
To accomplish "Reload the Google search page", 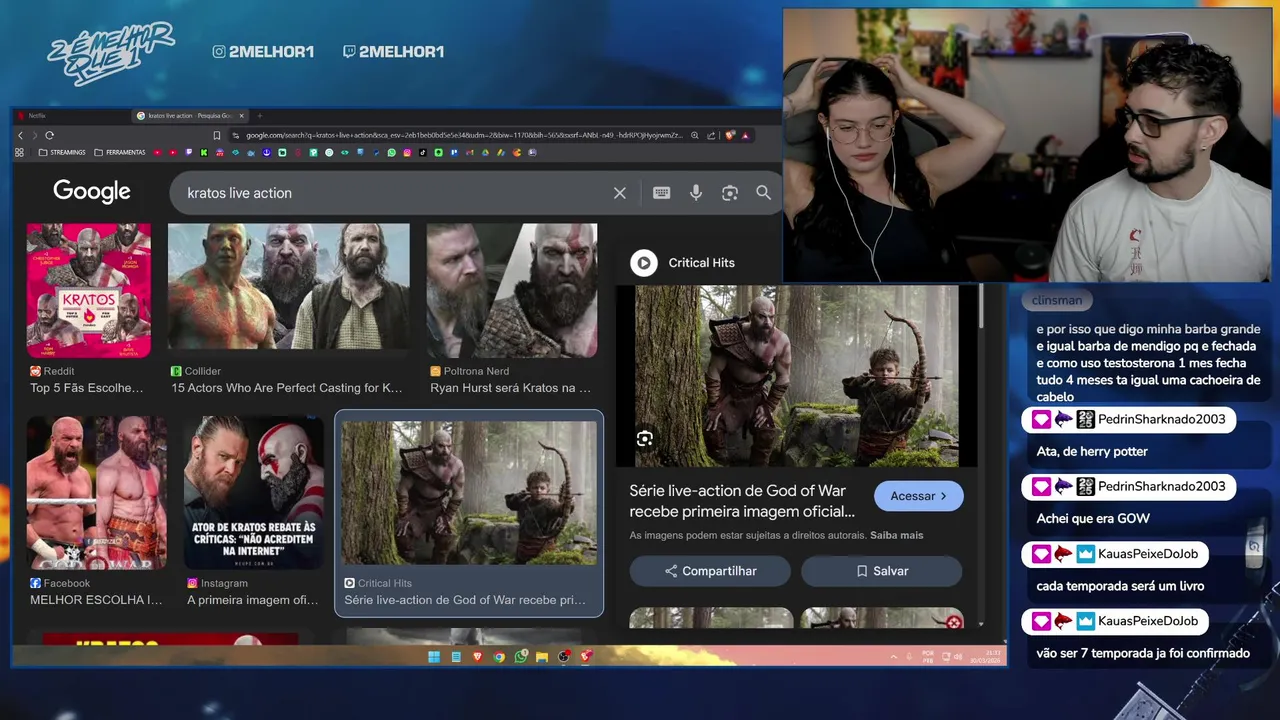I will (49, 135).
